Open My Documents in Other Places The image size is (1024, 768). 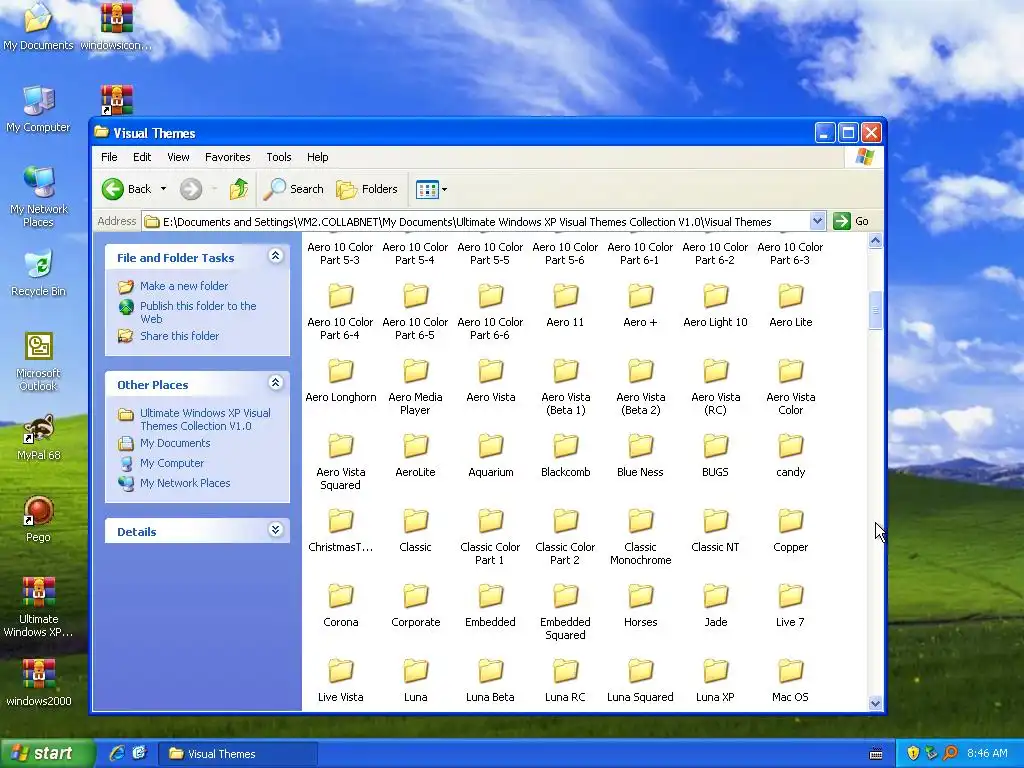click(x=175, y=443)
